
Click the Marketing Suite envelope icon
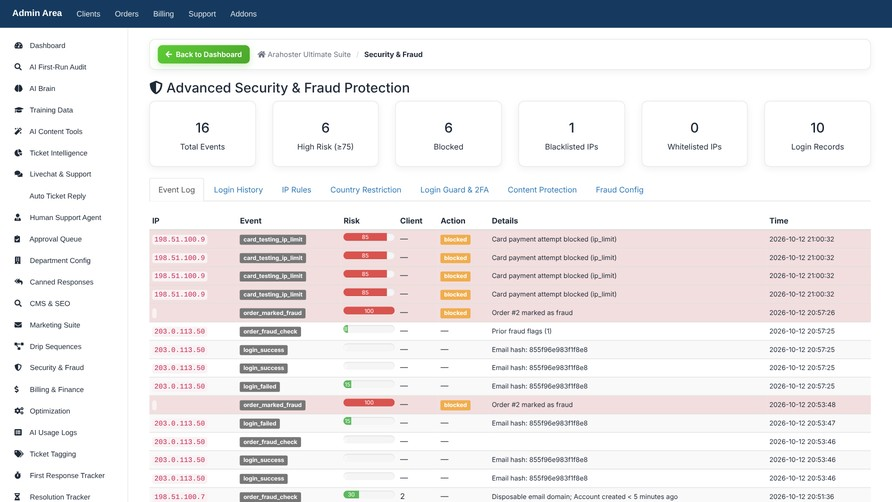pos(18,325)
